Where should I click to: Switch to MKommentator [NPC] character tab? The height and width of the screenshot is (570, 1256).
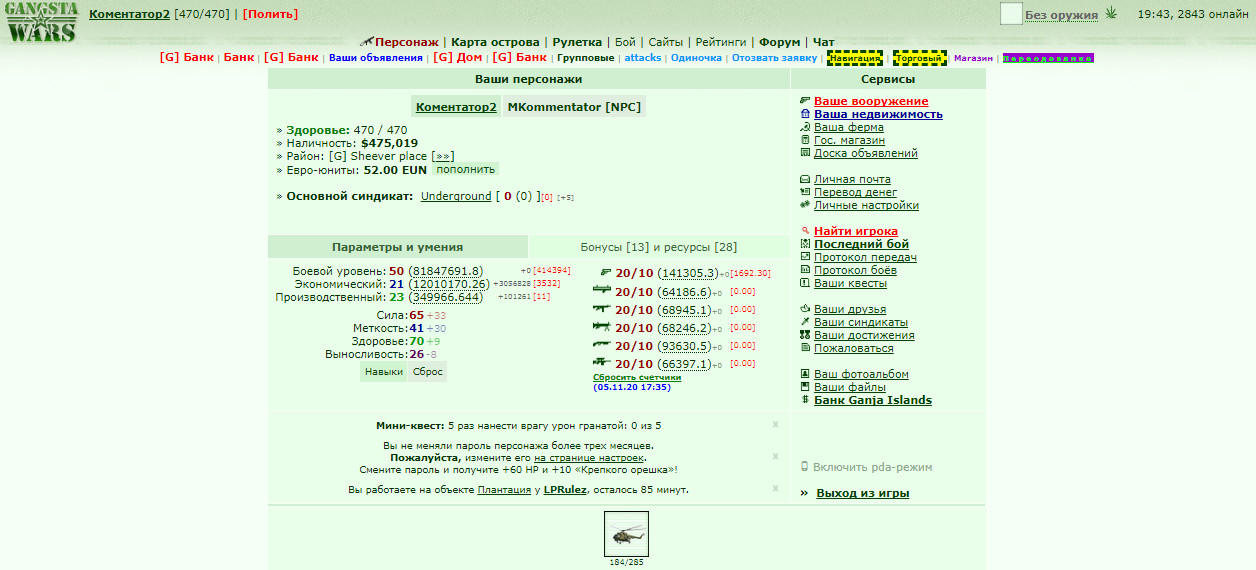point(574,107)
